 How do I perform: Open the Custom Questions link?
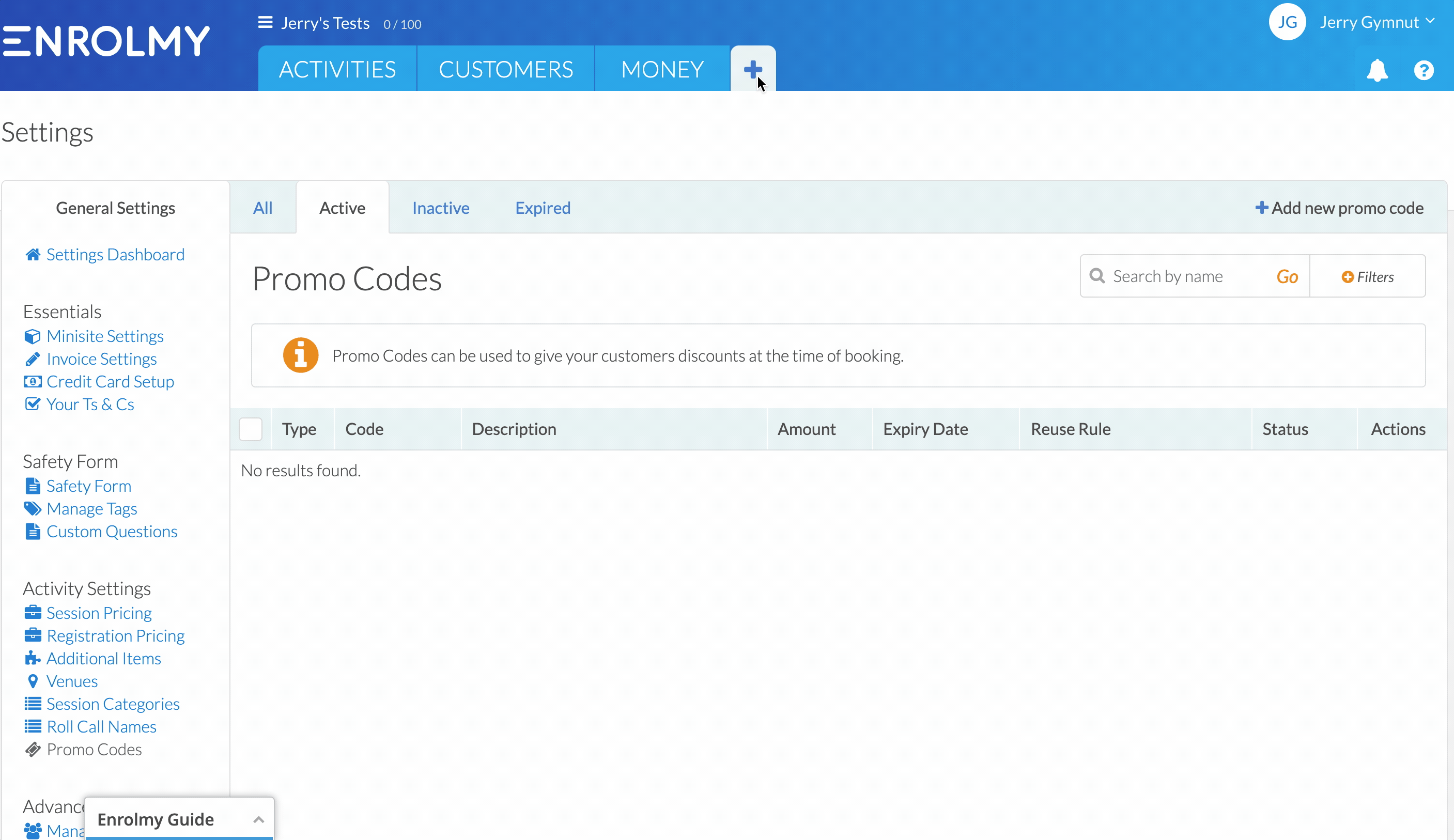click(112, 531)
